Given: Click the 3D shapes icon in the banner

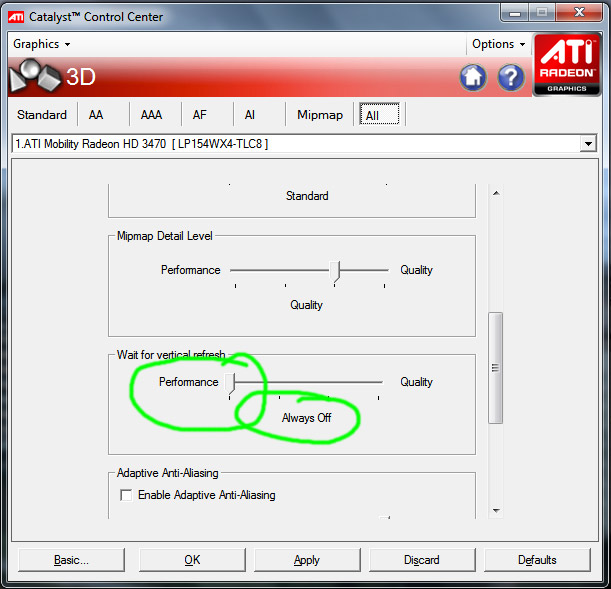Looking at the screenshot, I should click(x=35, y=75).
